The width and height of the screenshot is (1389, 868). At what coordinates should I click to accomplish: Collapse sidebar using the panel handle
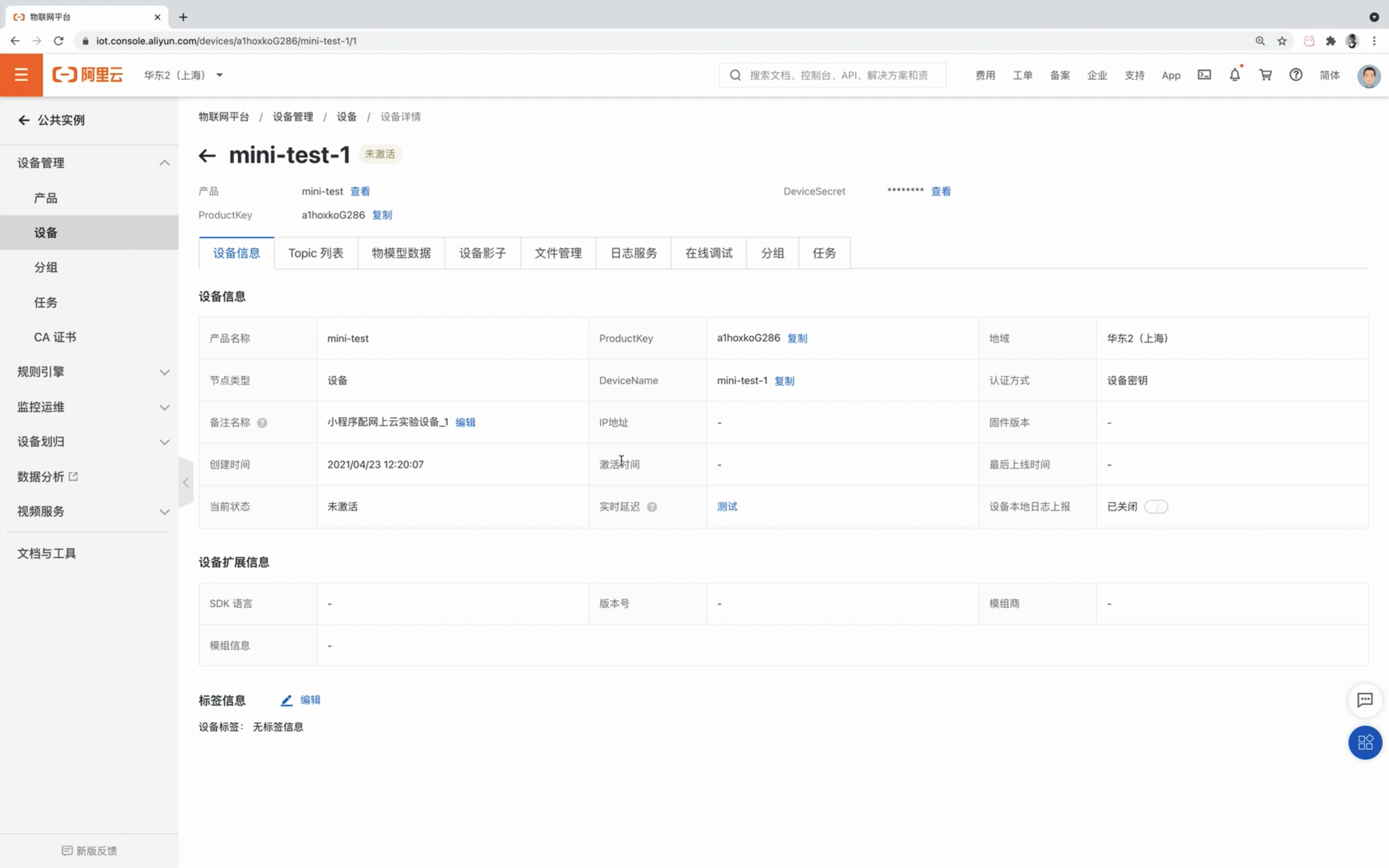185,482
